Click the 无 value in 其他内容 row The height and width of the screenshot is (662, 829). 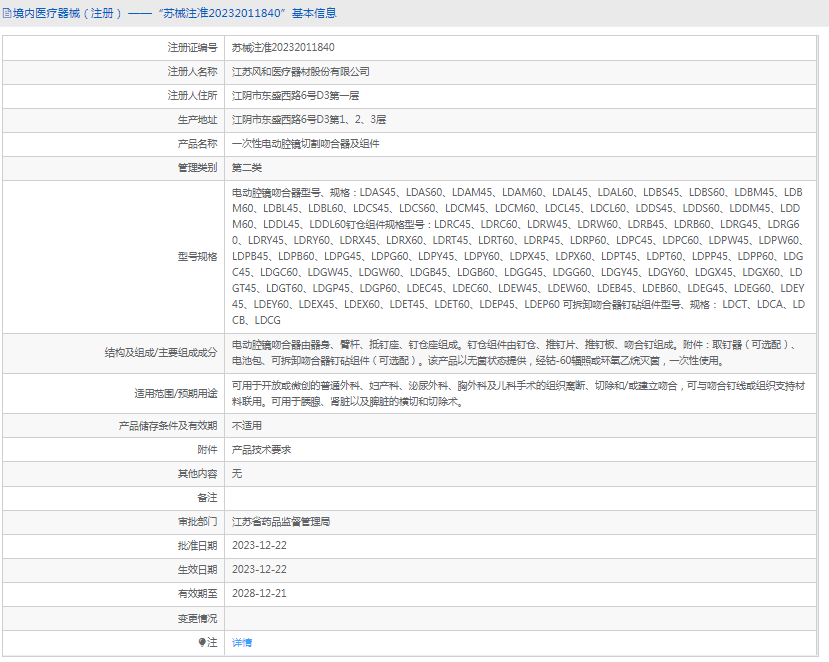click(x=237, y=474)
